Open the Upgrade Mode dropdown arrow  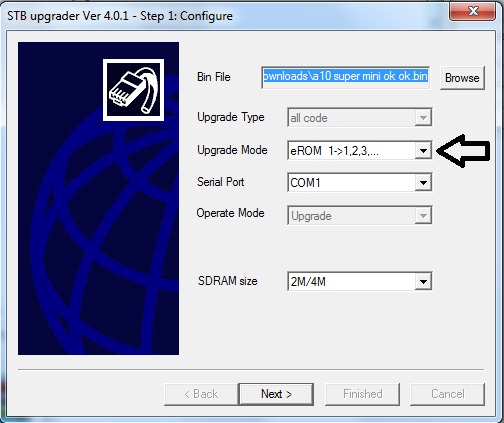coord(423,151)
